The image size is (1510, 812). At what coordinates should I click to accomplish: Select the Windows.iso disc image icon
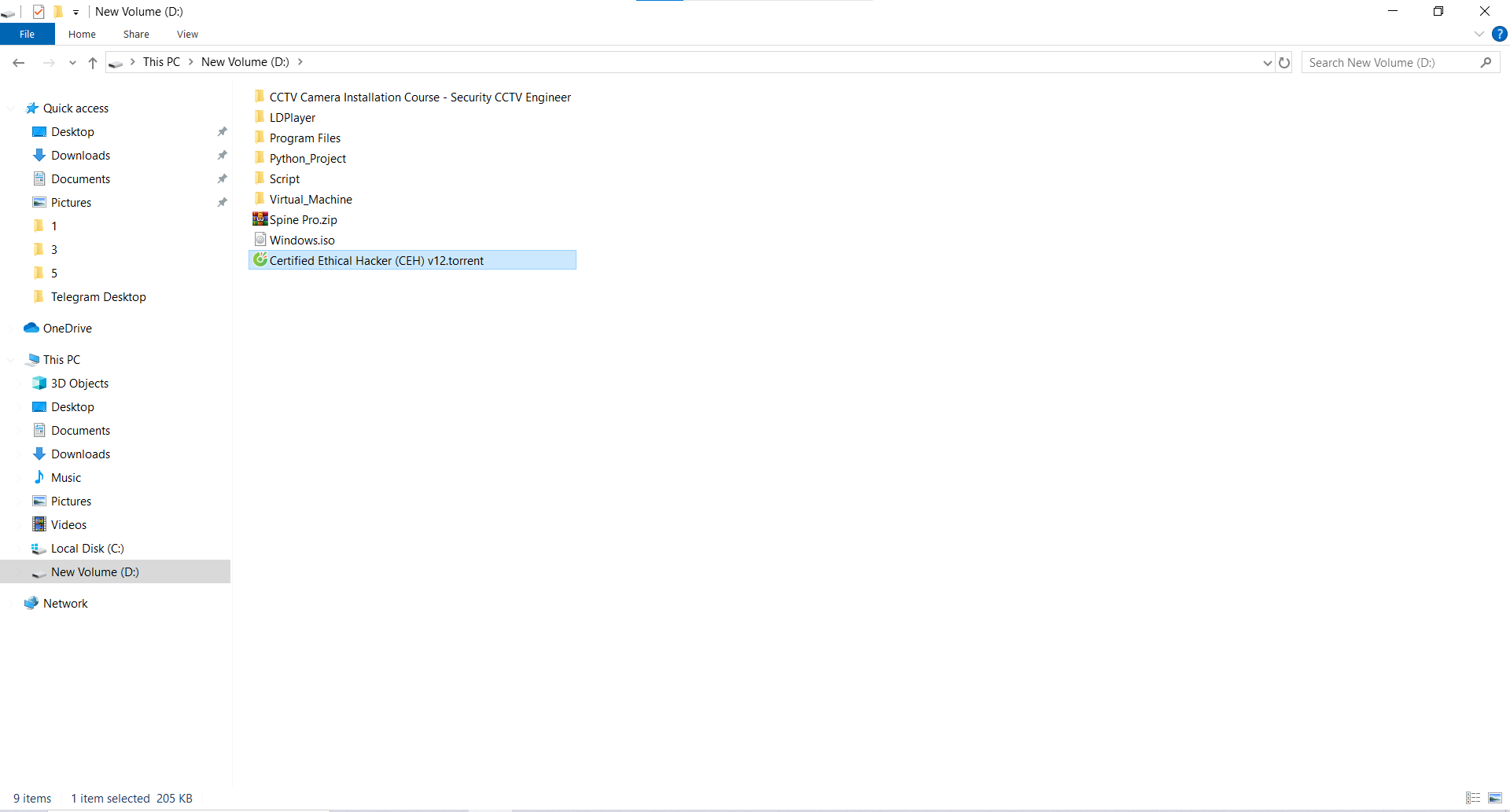click(260, 239)
